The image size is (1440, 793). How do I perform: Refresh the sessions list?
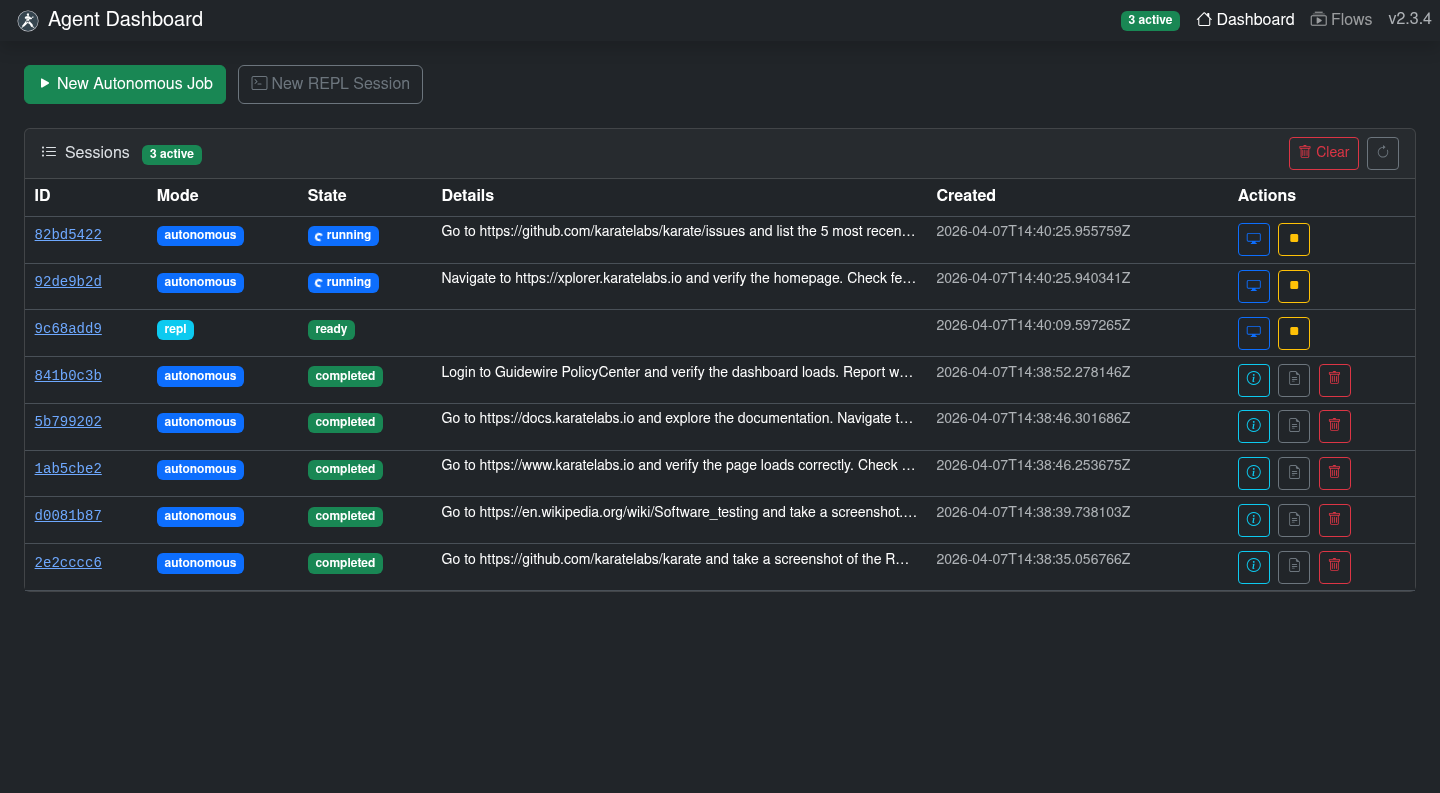(1382, 152)
